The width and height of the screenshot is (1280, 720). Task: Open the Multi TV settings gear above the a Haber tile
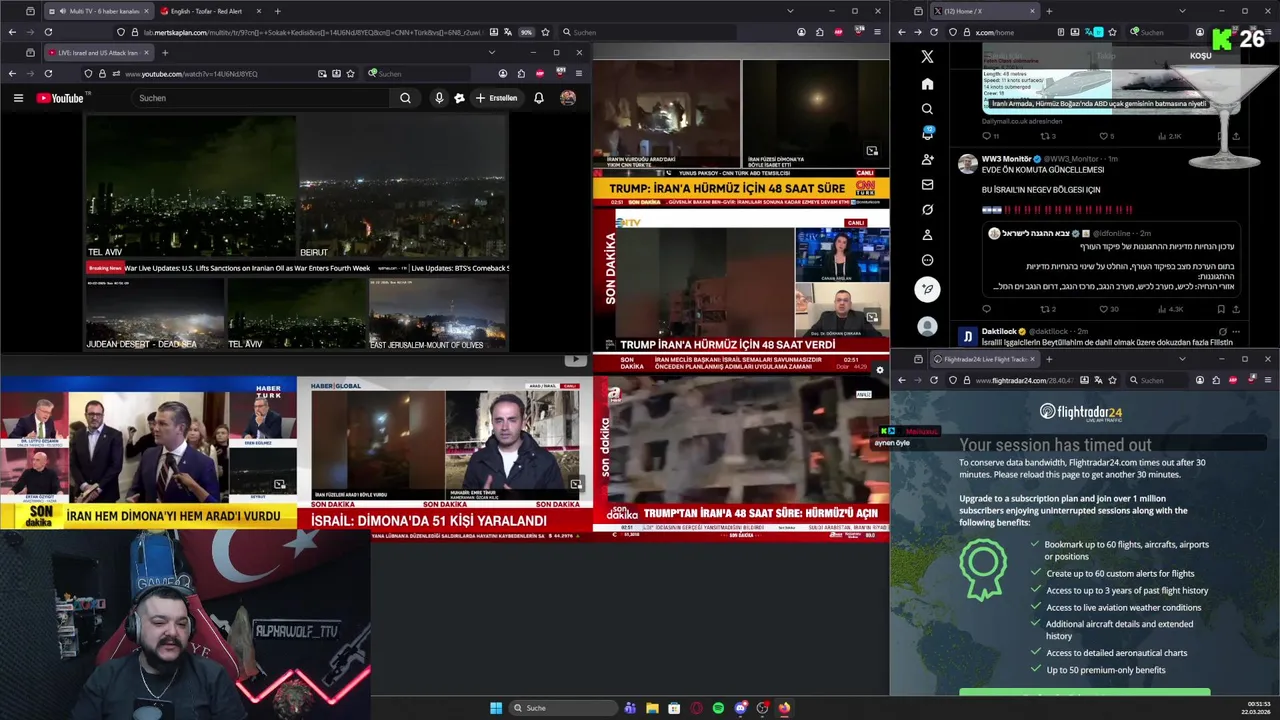pos(880,370)
